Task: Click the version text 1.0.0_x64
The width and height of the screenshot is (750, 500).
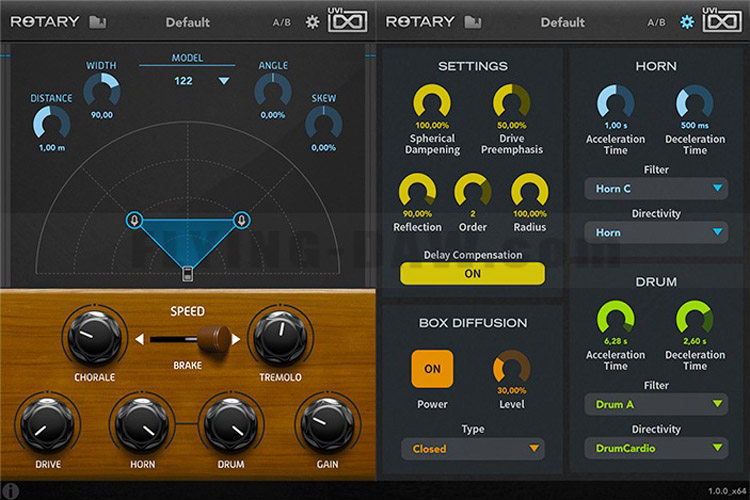Action: 727,491
